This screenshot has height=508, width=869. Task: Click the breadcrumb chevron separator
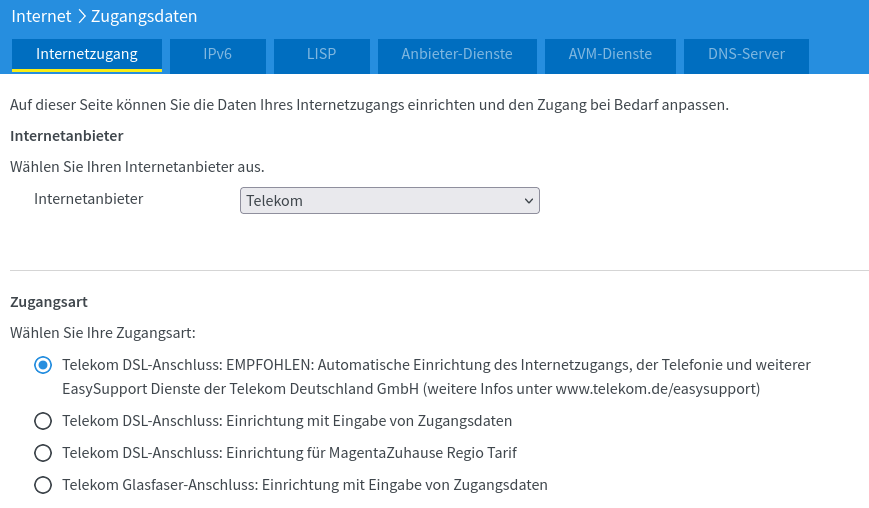82,16
